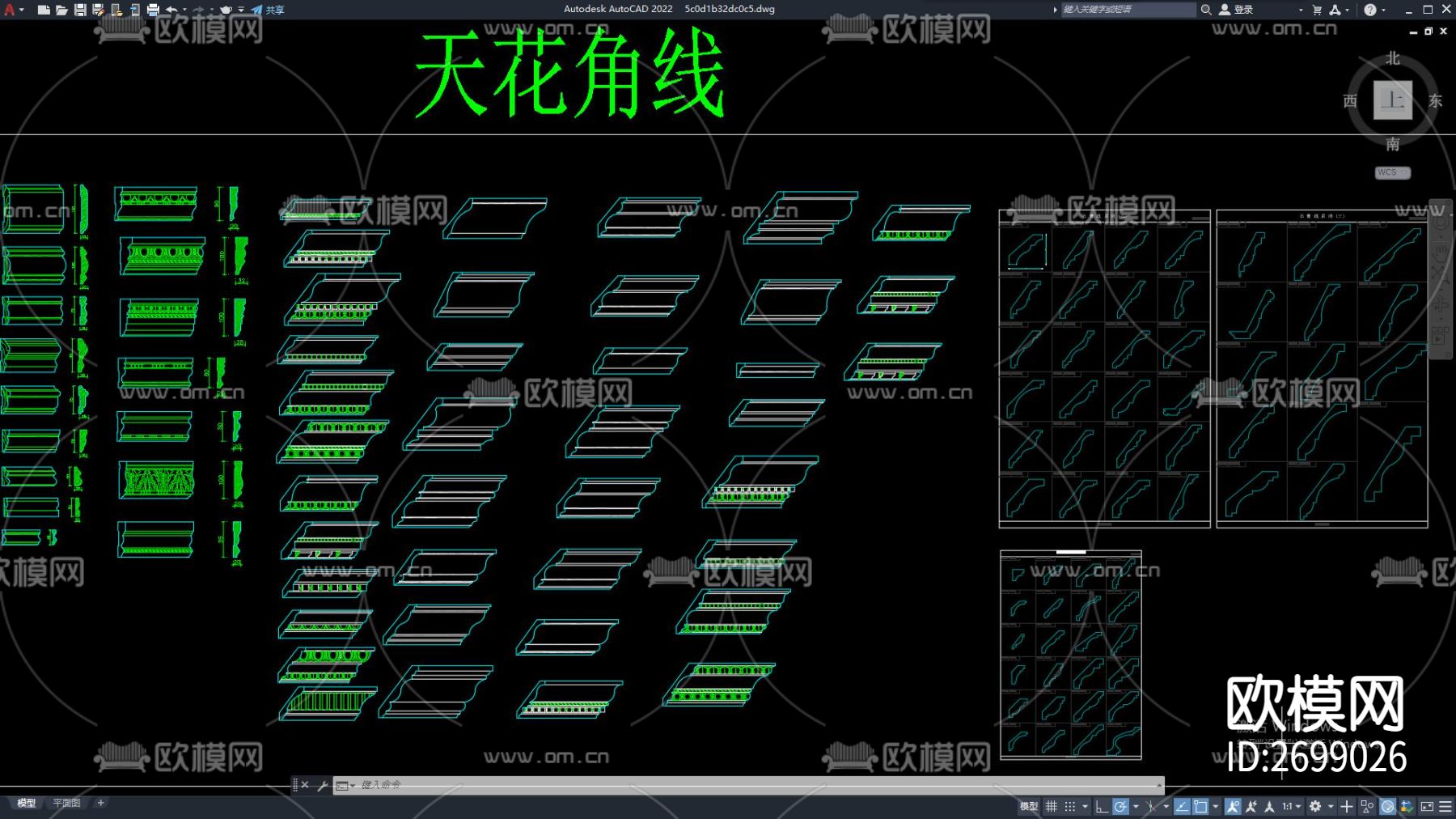Click the icon left of Clean Screen

[1407, 806]
